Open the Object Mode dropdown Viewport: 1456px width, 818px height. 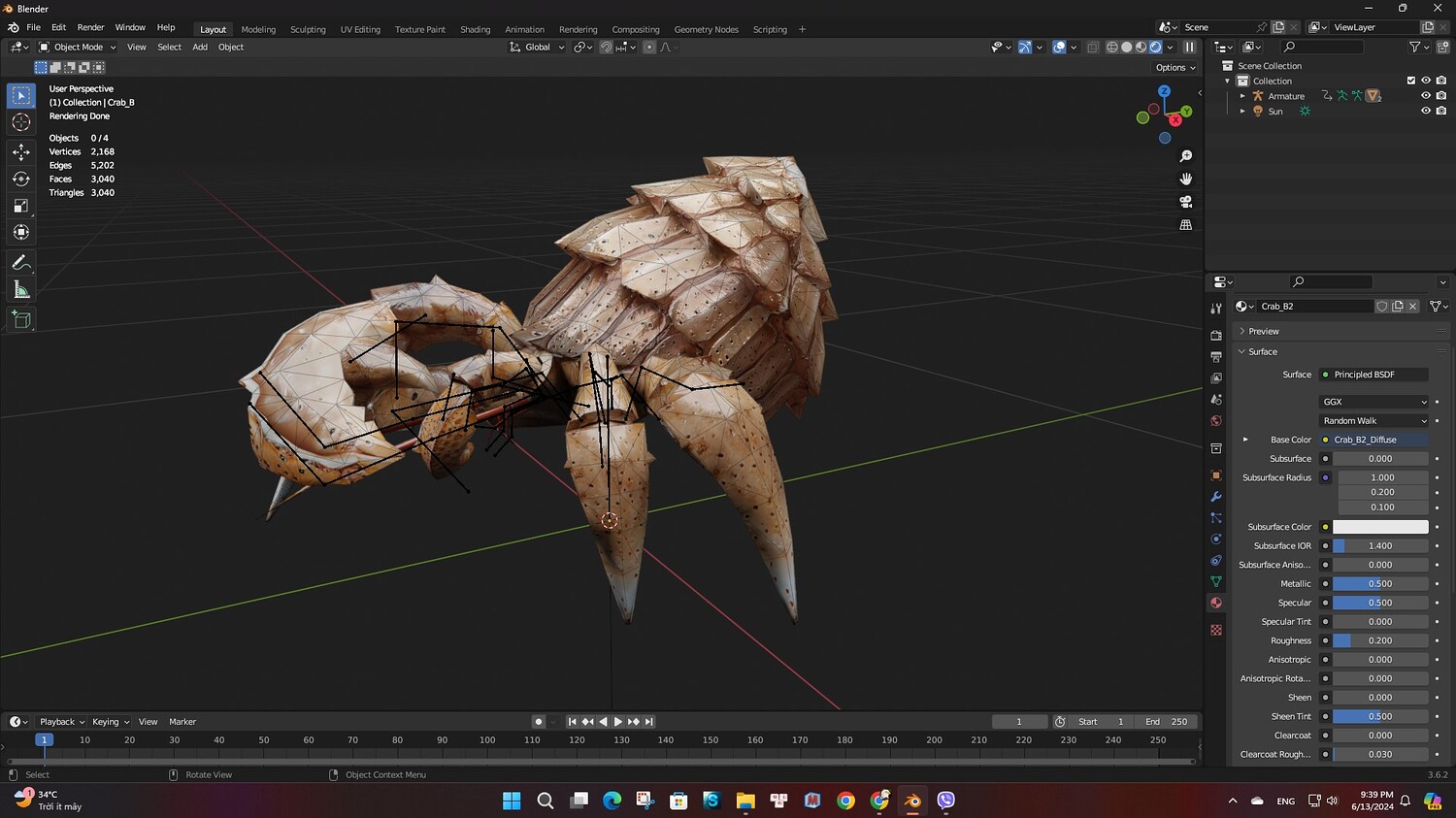pos(78,47)
